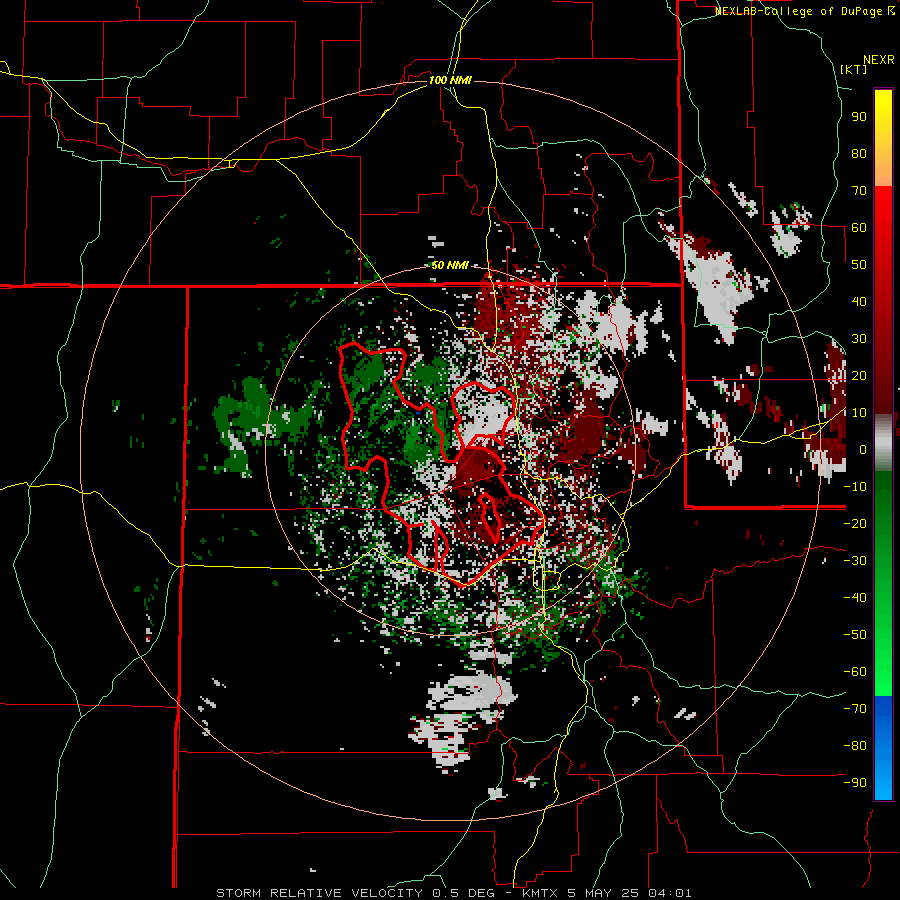This screenshot has width=900, height=900.
Task: Select the 20 value on velocity scale
Action: (x=859, y=376)
